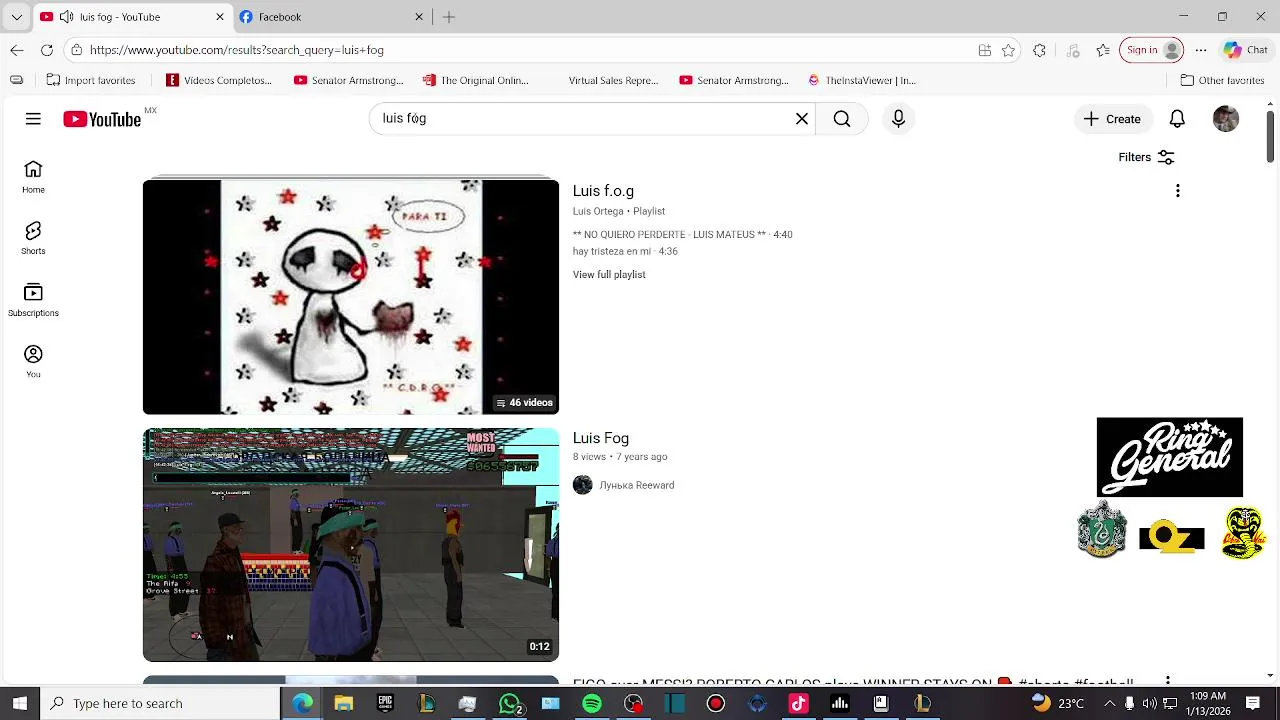Click 'hay tristeza en mi · 4:36' entry

tap(625, 252)
